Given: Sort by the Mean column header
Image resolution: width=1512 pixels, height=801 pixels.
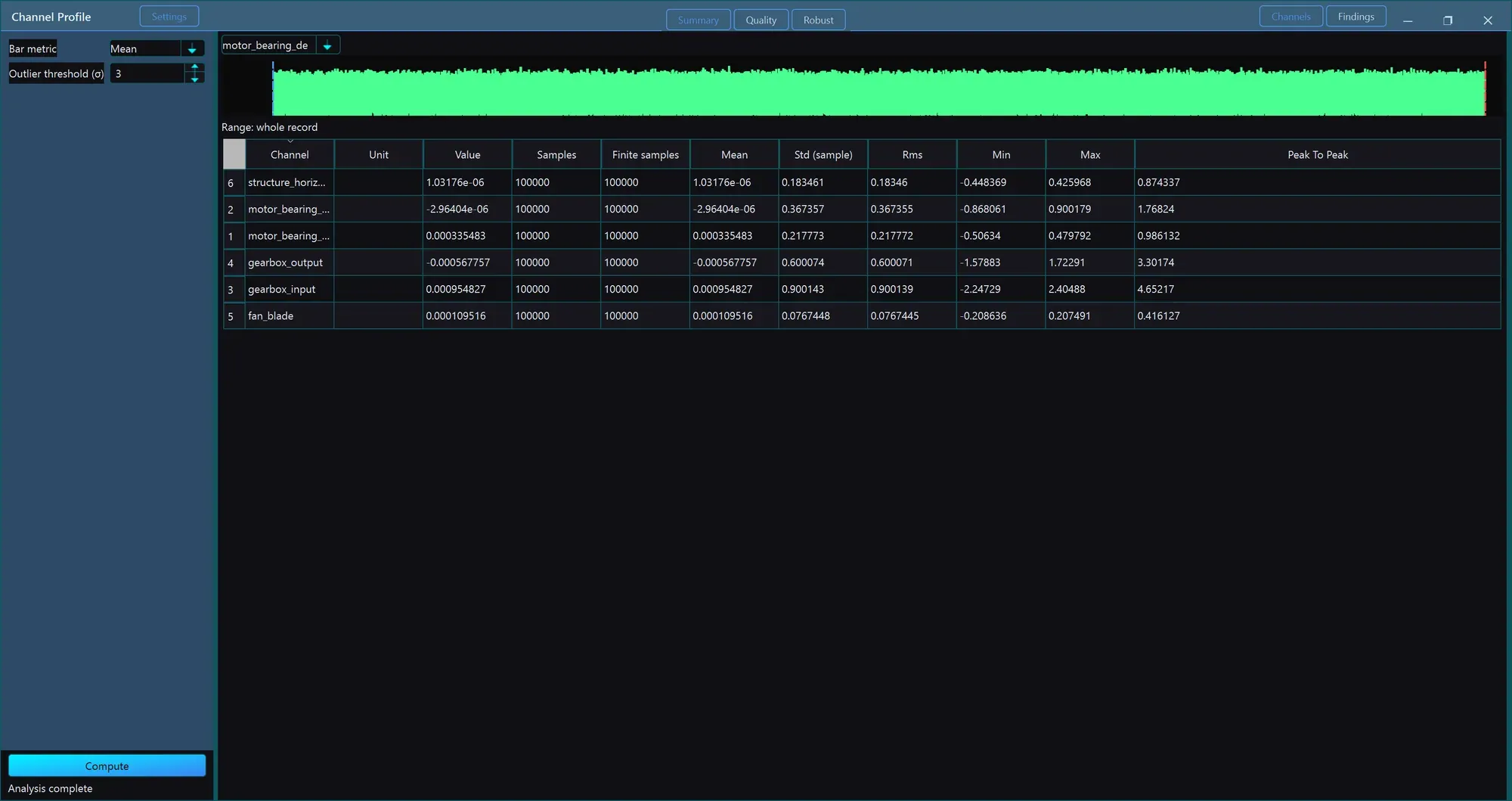Looking at the screenshot, I should click(x=735, y=154).
